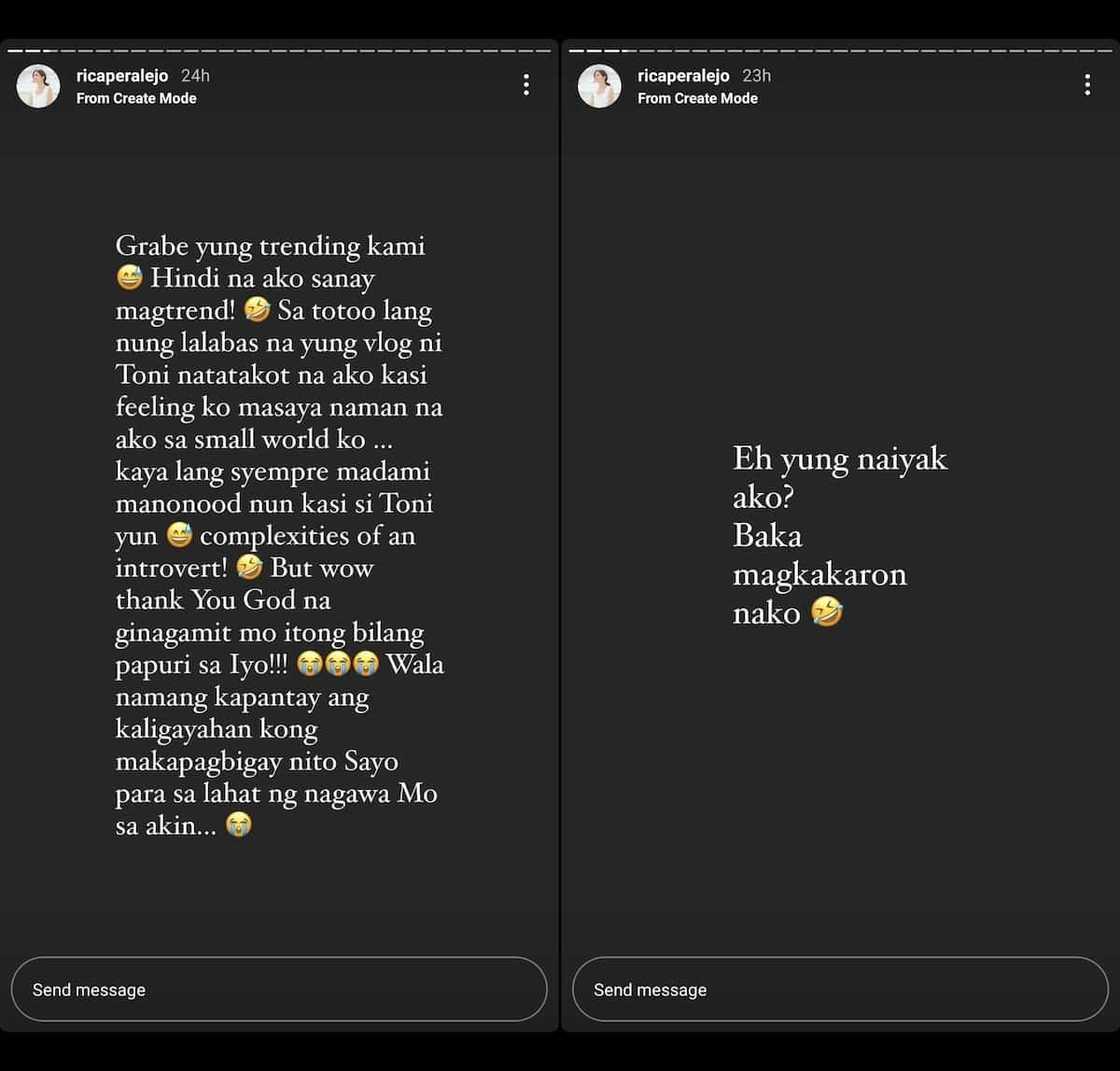Tap the progress bar on the 24h story
1120x1071 pixels.
pyautogui.click(x=279, y=51)
